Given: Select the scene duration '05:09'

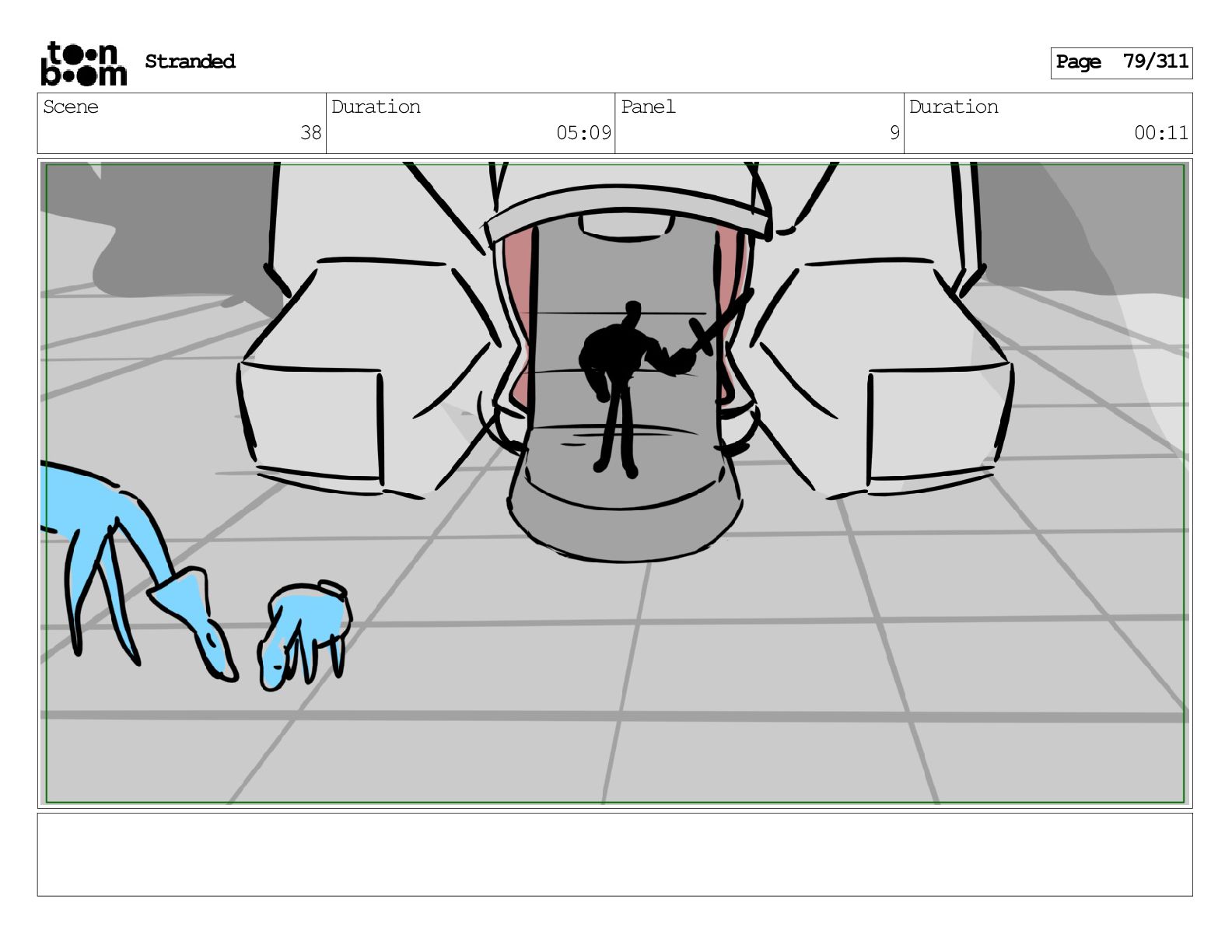Looking at the screenshot, I should [x=583, y=133].
